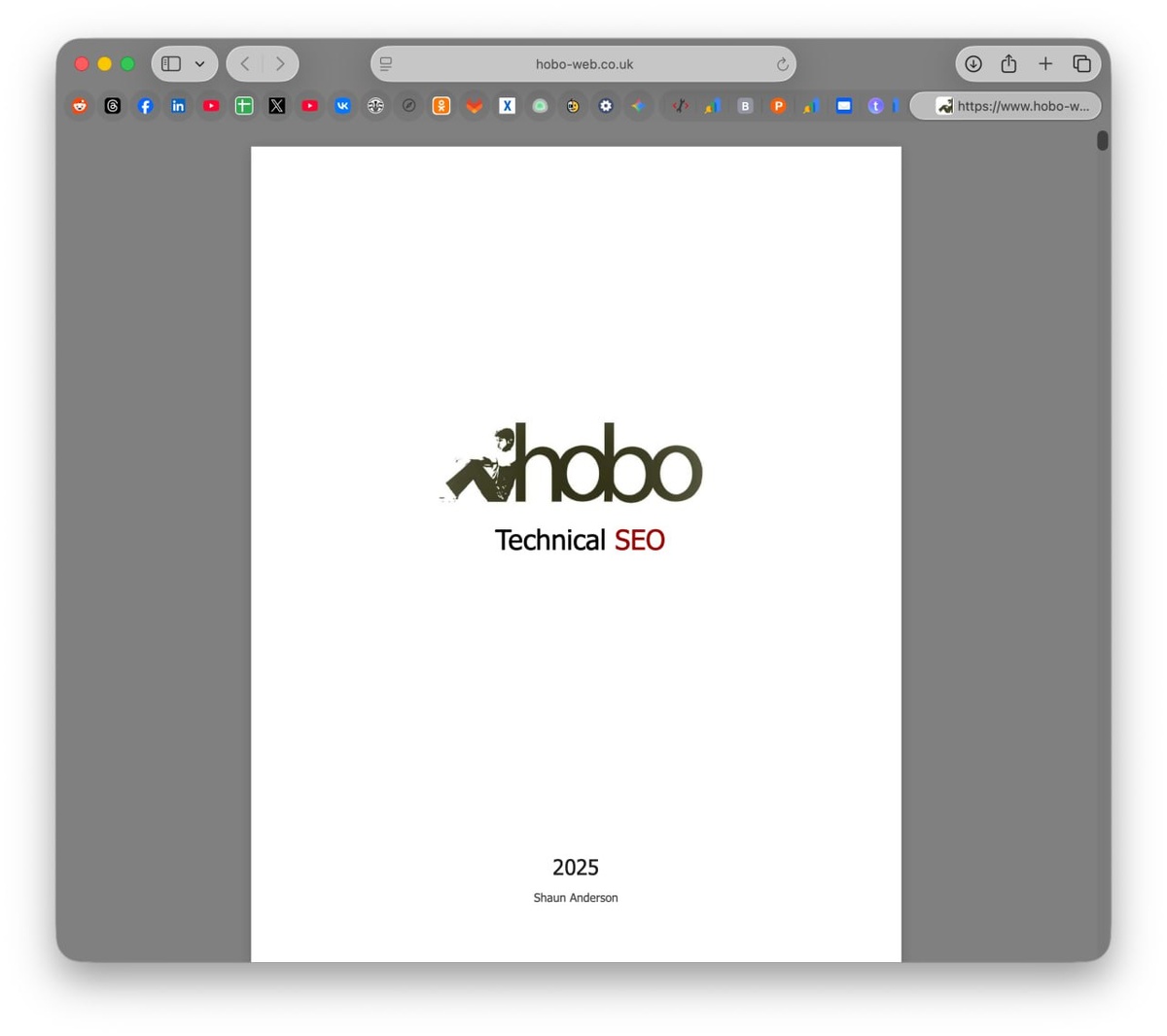Open the YouTube tab beside LinkedIn
The width and height of the screenshot is (1167, 1036).
211,106
